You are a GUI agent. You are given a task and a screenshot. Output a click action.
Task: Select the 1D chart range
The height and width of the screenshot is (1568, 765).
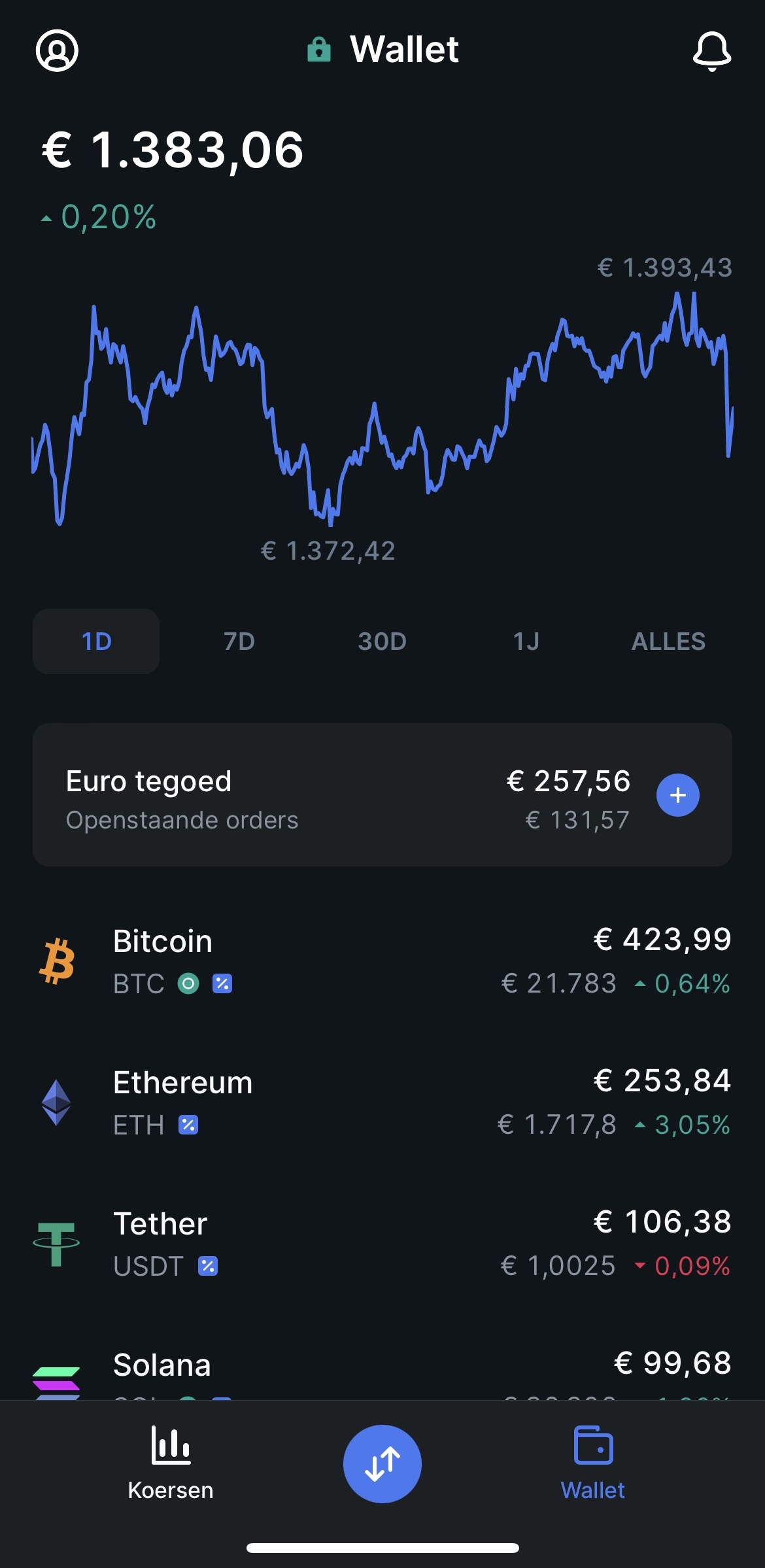pyautogui.click(x=96, y=641)
